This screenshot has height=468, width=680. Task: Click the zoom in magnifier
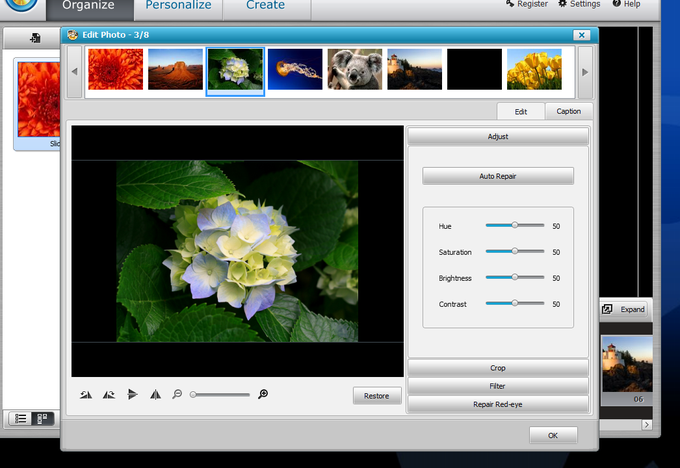(263, 394)
